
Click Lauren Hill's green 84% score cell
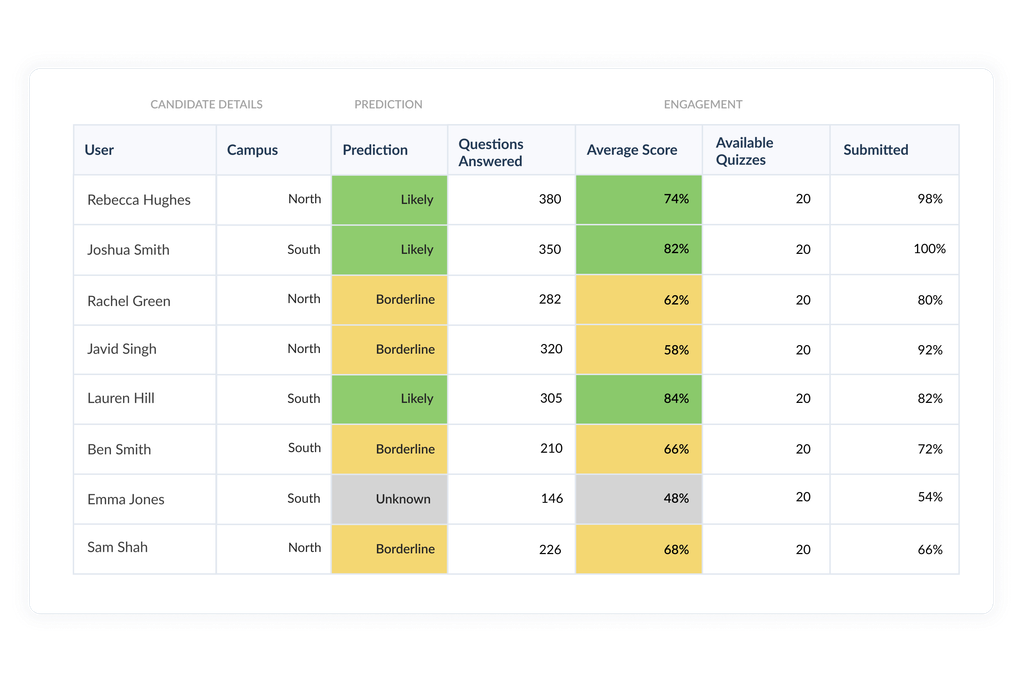coord(638,399)
